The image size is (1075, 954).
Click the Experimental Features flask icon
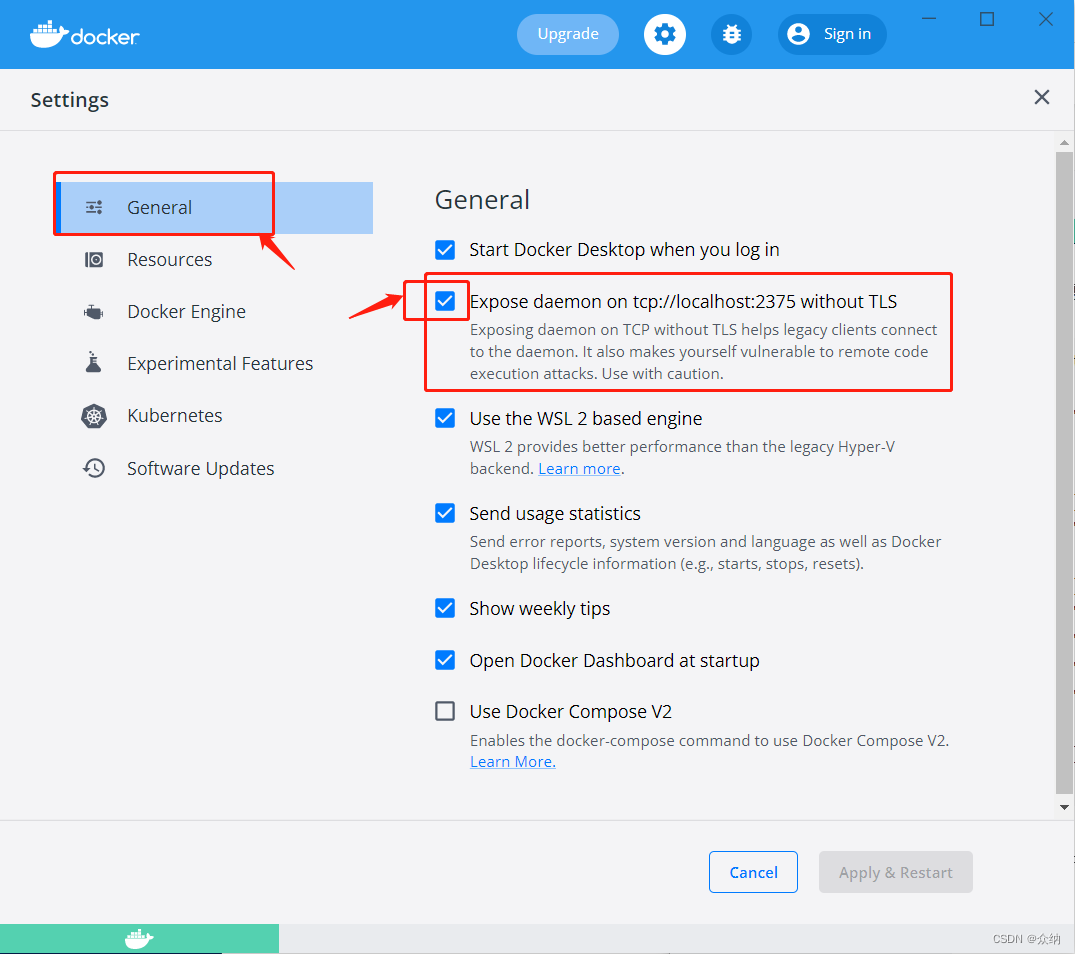pyautogui.click(x=93, y=363)
